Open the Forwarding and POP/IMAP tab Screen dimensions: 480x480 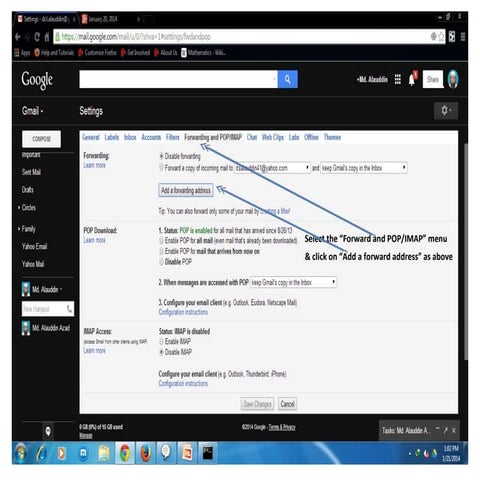click(213, 137)
